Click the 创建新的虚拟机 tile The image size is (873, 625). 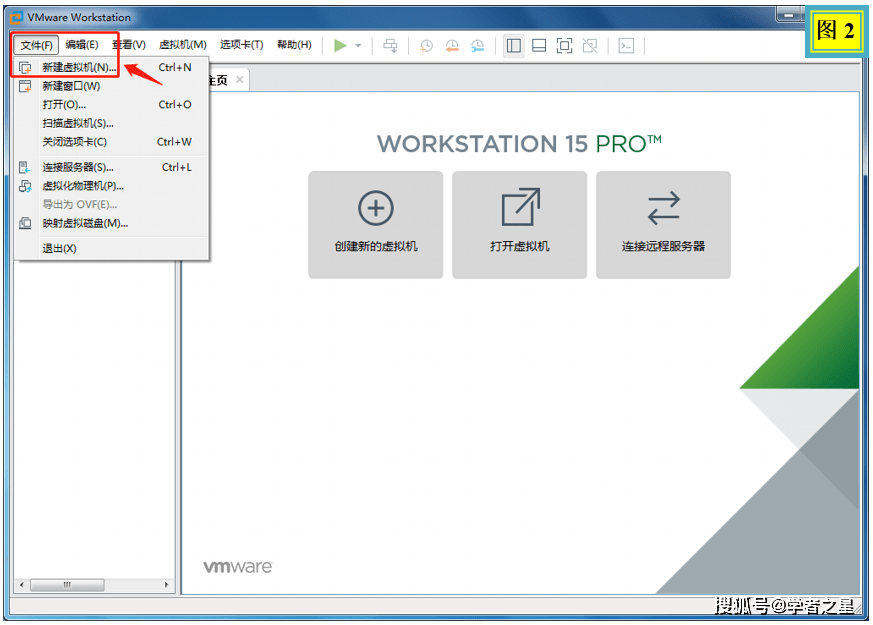[x=375, y=224]
